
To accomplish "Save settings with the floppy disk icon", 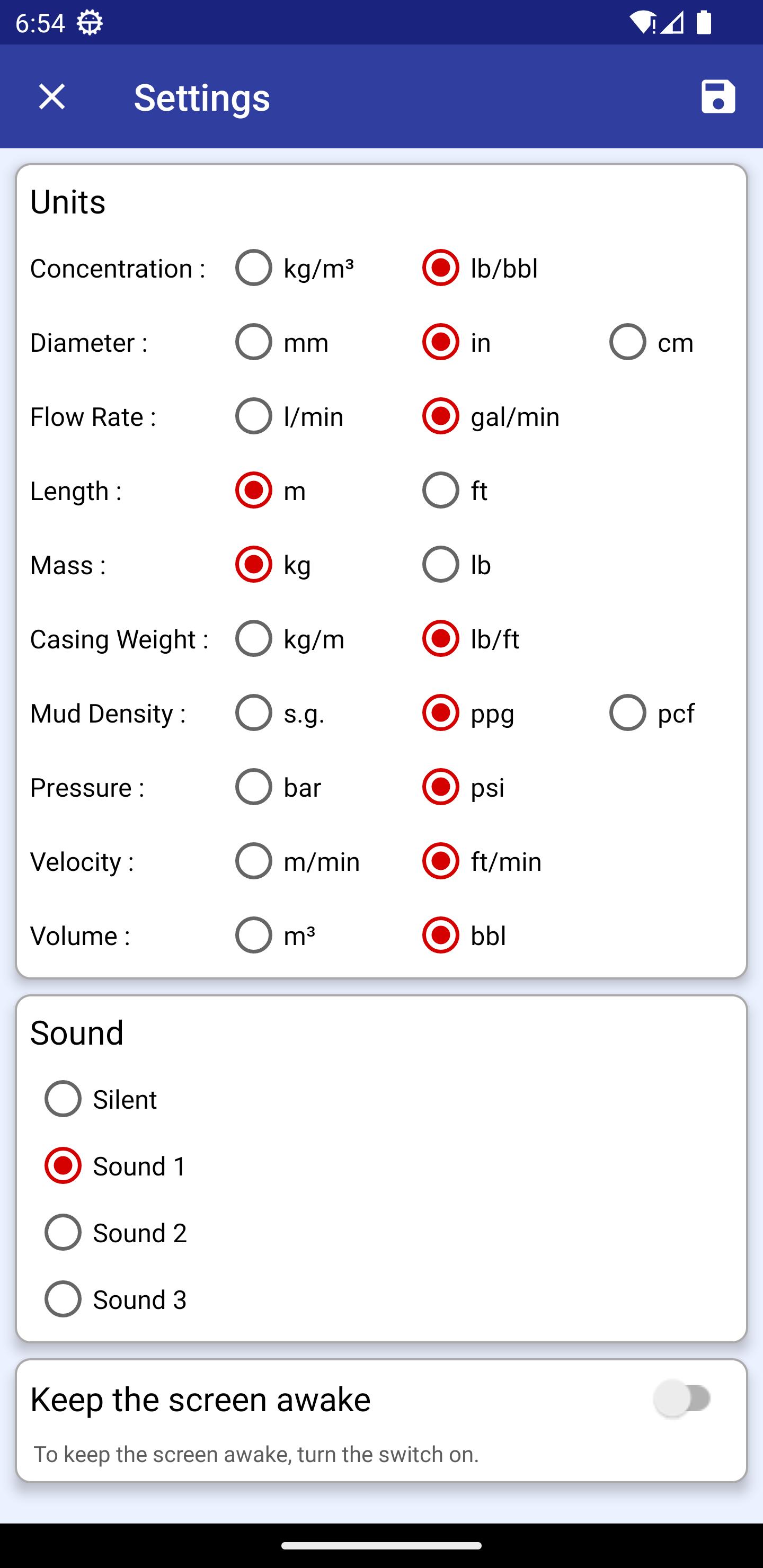I will (718, 96).
